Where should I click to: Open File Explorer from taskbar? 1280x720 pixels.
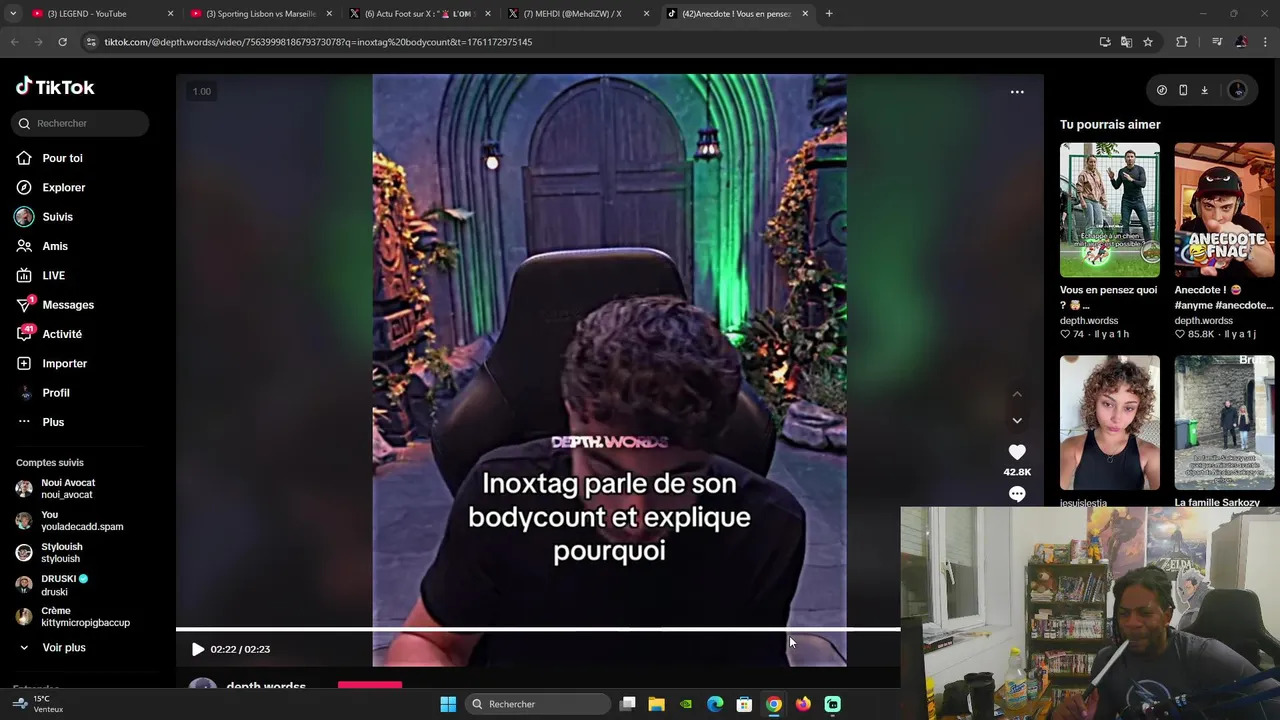(656, 704)
